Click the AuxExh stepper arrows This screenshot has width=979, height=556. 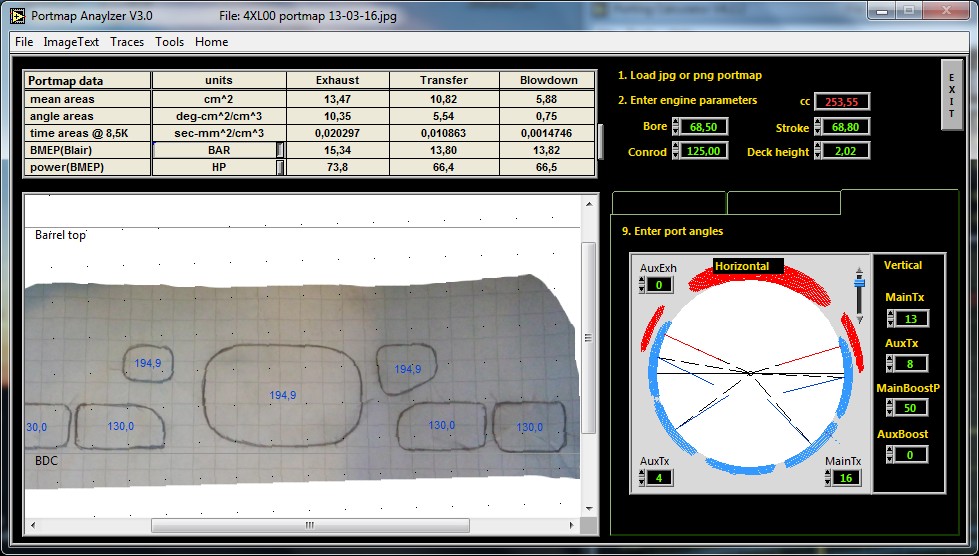coord(644,285)
